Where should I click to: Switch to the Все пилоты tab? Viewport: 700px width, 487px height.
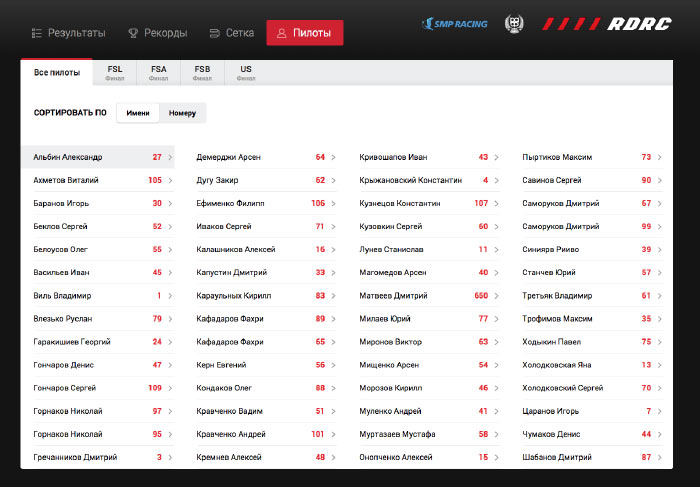point(57,73)
